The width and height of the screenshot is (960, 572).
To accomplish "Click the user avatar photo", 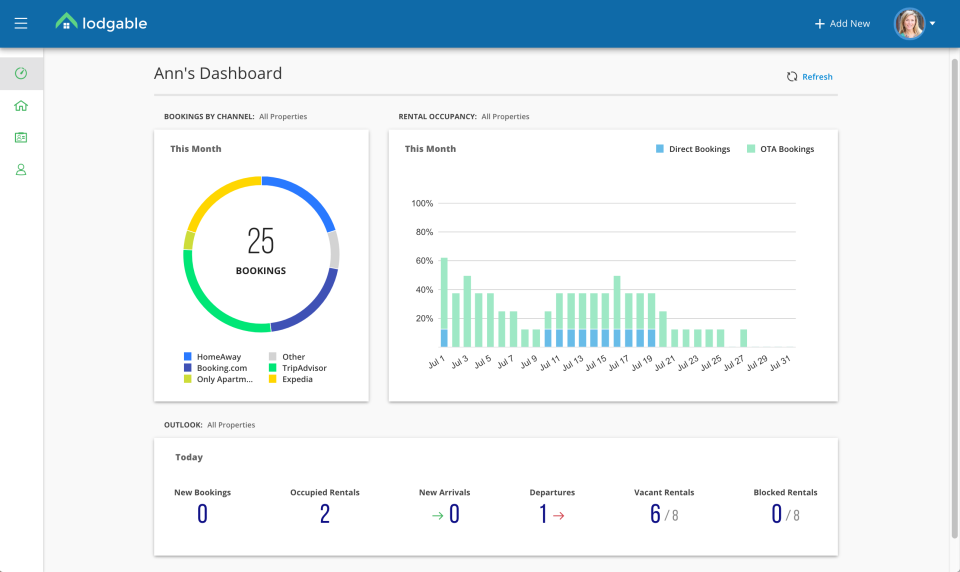I will (909, 24).
